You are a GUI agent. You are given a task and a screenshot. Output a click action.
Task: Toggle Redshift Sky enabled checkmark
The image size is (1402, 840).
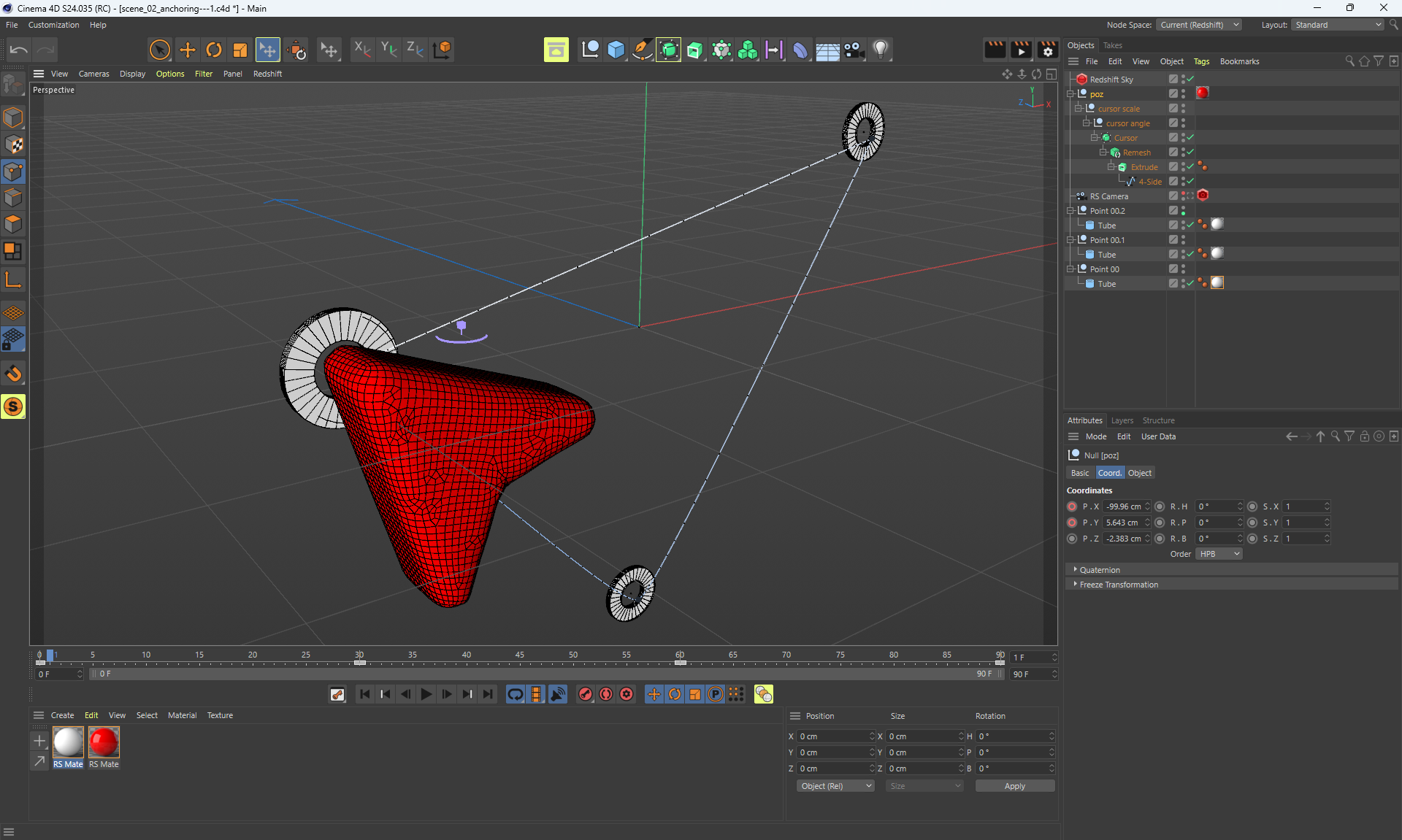[1191, 79]
